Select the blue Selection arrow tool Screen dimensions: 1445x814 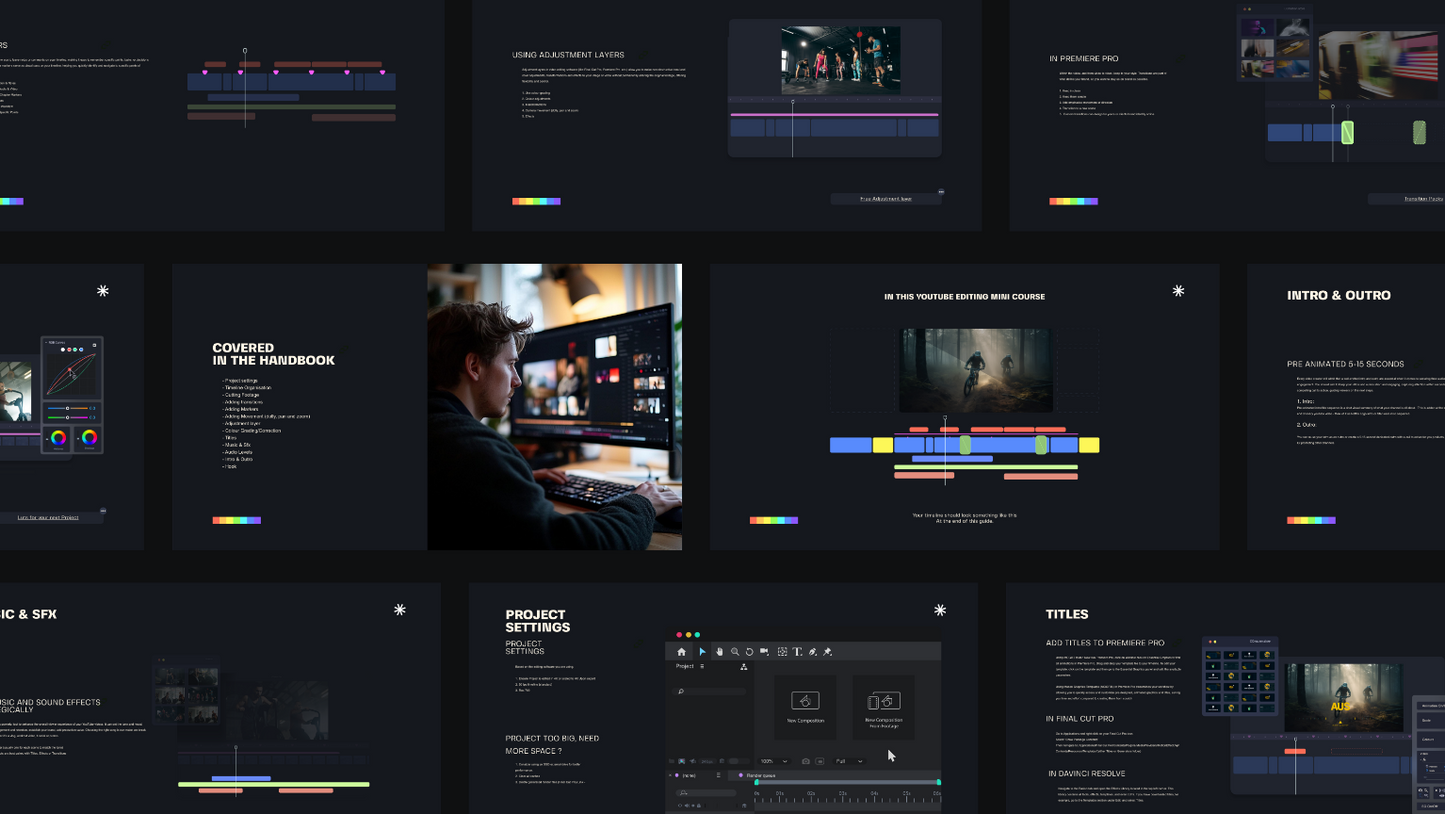[702, 652]
